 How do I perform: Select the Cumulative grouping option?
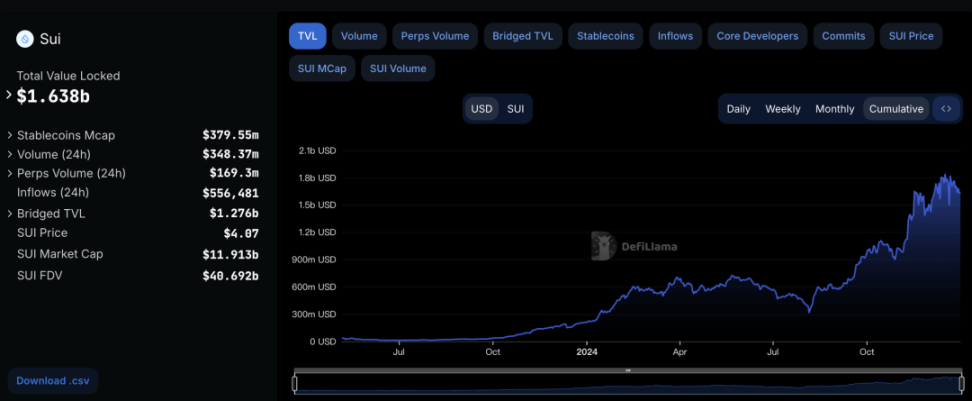pos(896,109)
